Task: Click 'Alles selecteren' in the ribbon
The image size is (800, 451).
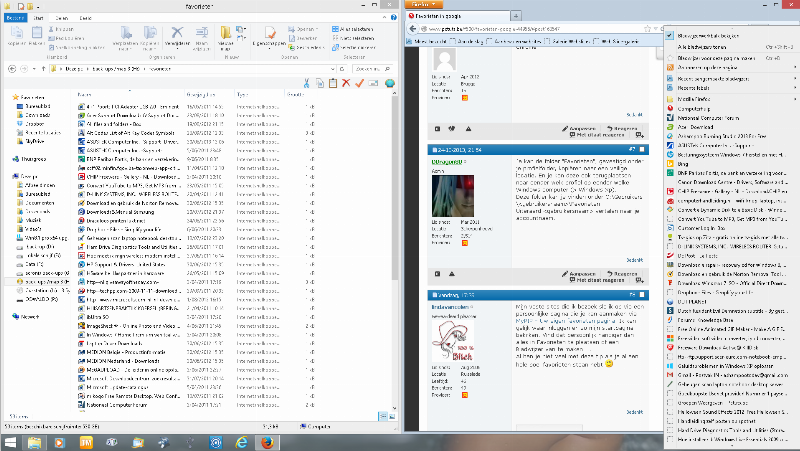Action: pos(357,30)
